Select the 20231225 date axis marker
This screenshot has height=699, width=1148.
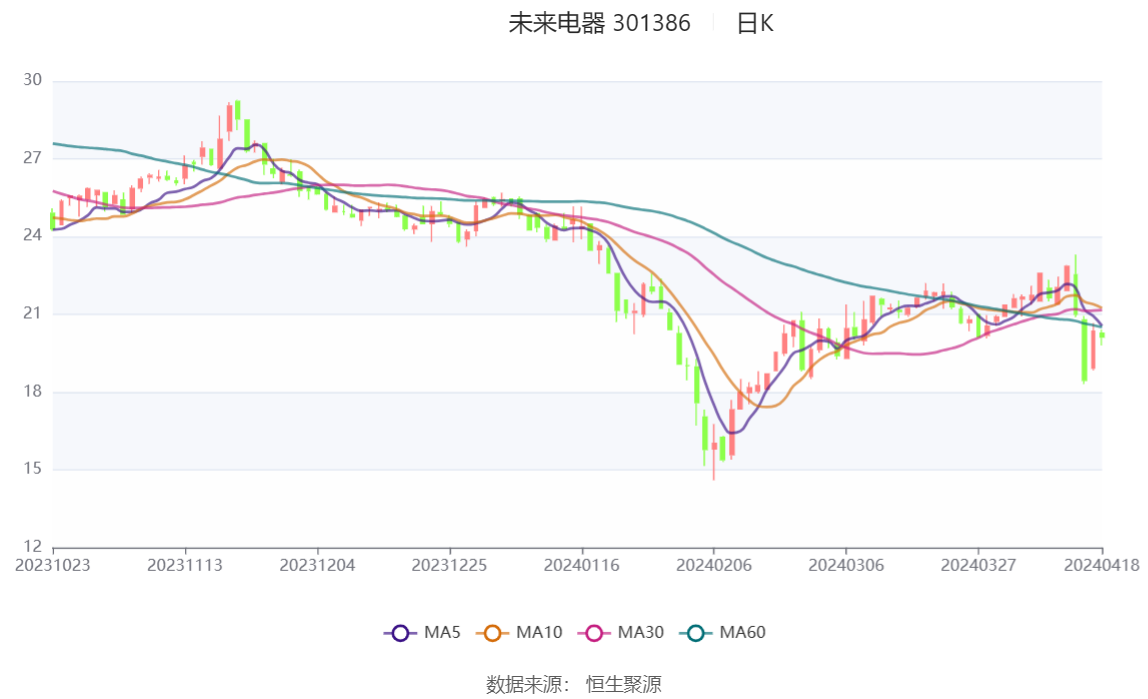[449, 566]
